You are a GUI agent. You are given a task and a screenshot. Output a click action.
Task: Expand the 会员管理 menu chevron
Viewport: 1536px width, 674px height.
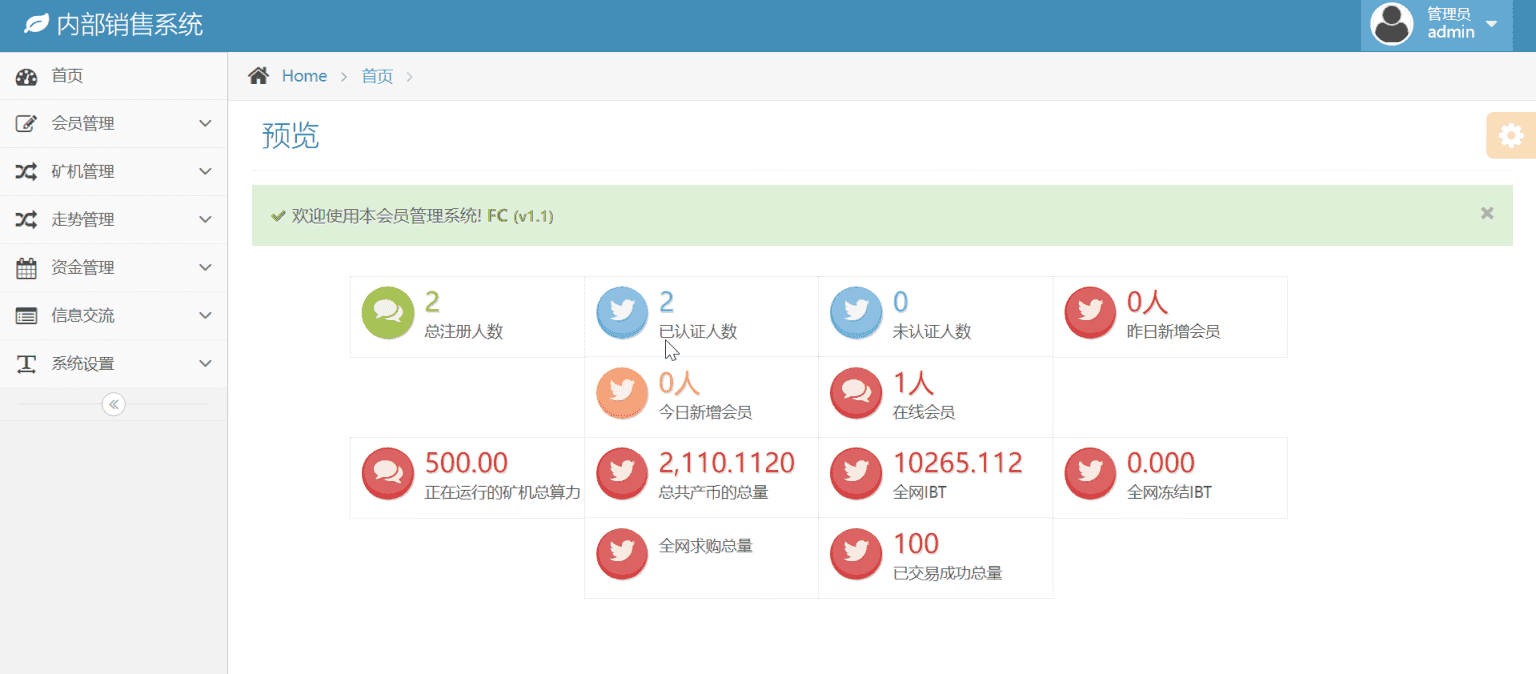[205, 123]
